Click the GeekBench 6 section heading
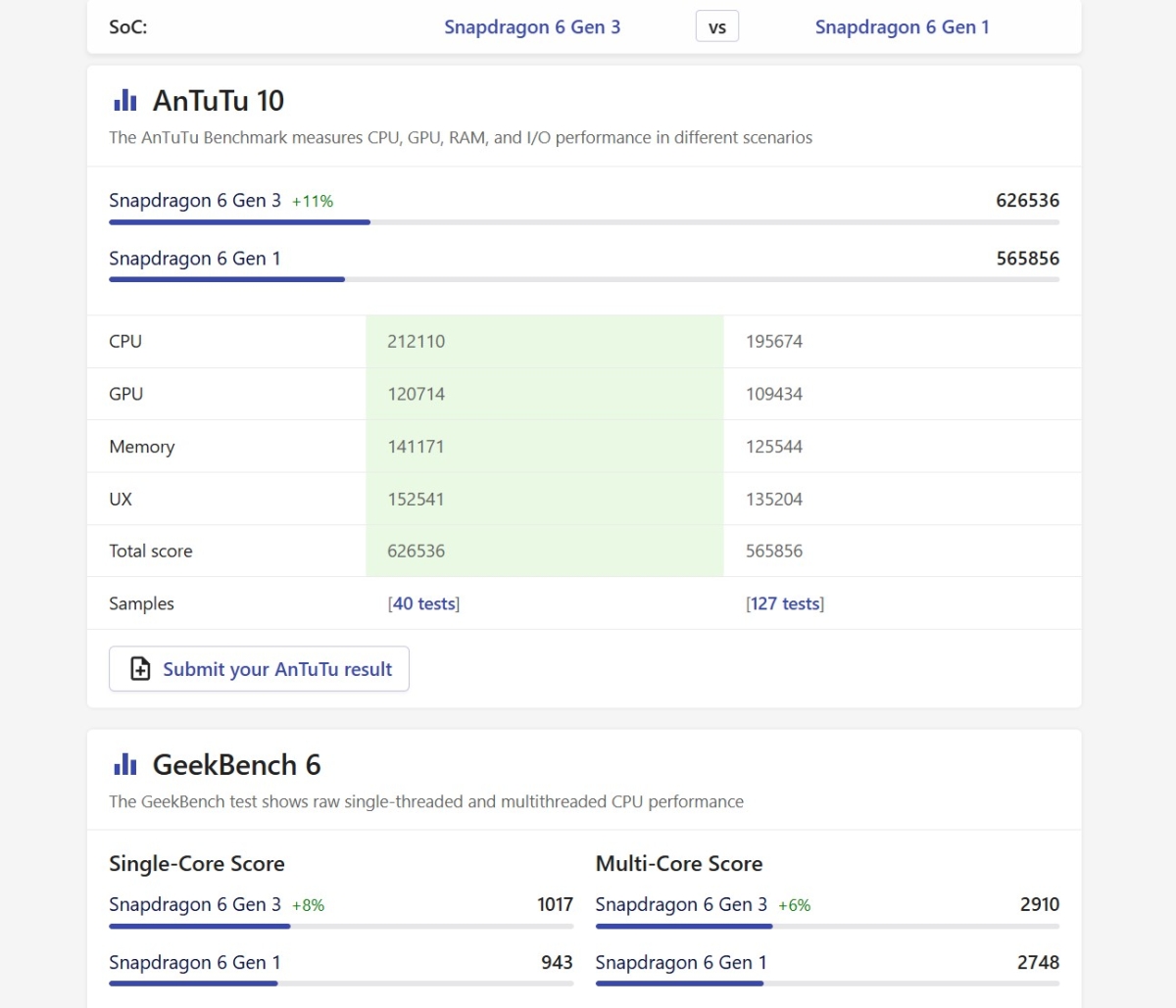 236,765
